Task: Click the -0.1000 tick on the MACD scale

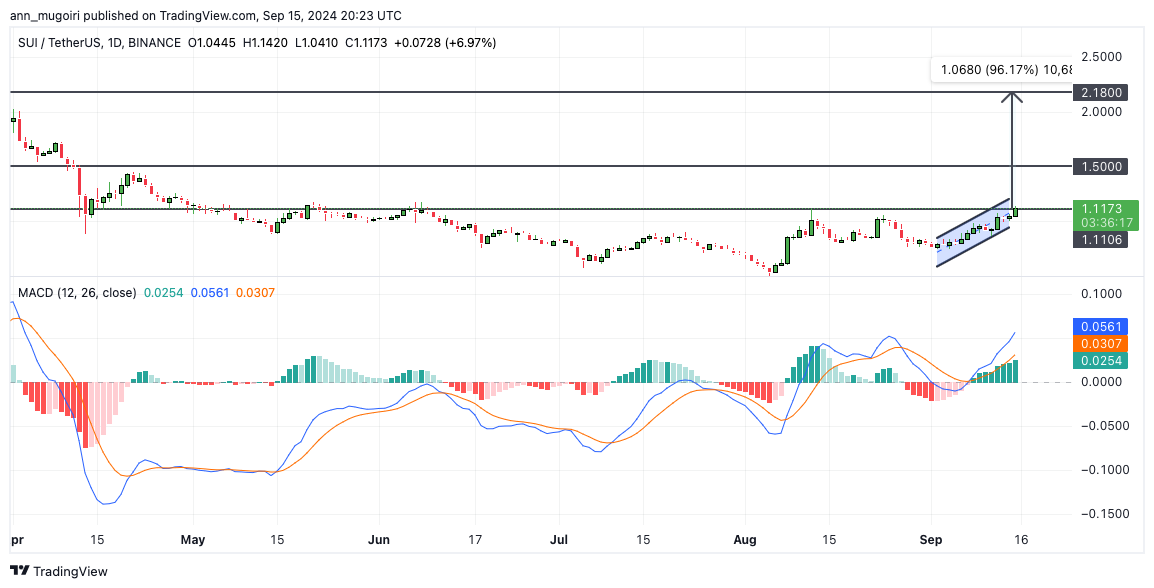Action: pos(1100,469)
